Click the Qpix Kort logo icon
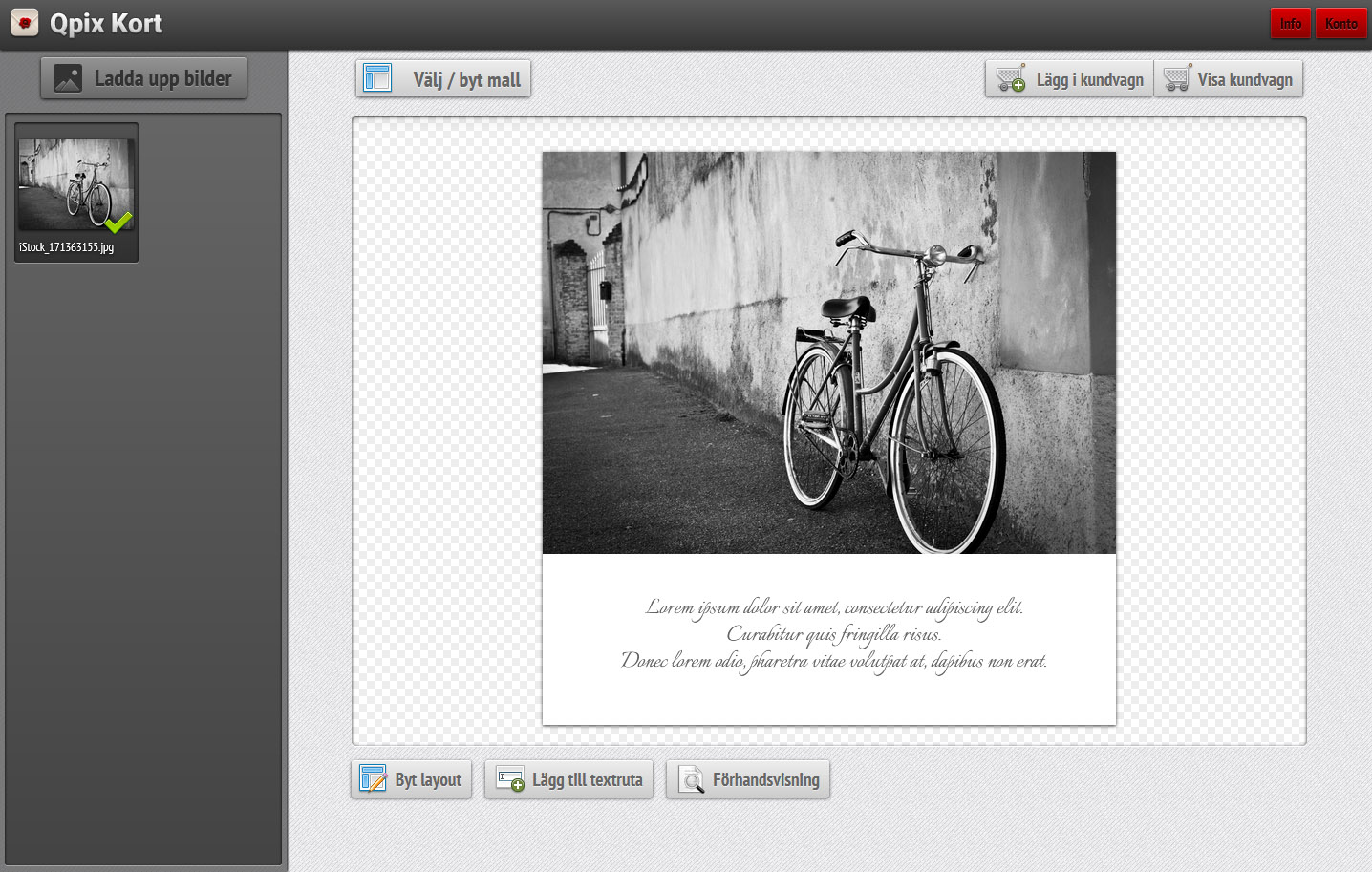This screenshot has height=872, width=1372. [24, 23]
